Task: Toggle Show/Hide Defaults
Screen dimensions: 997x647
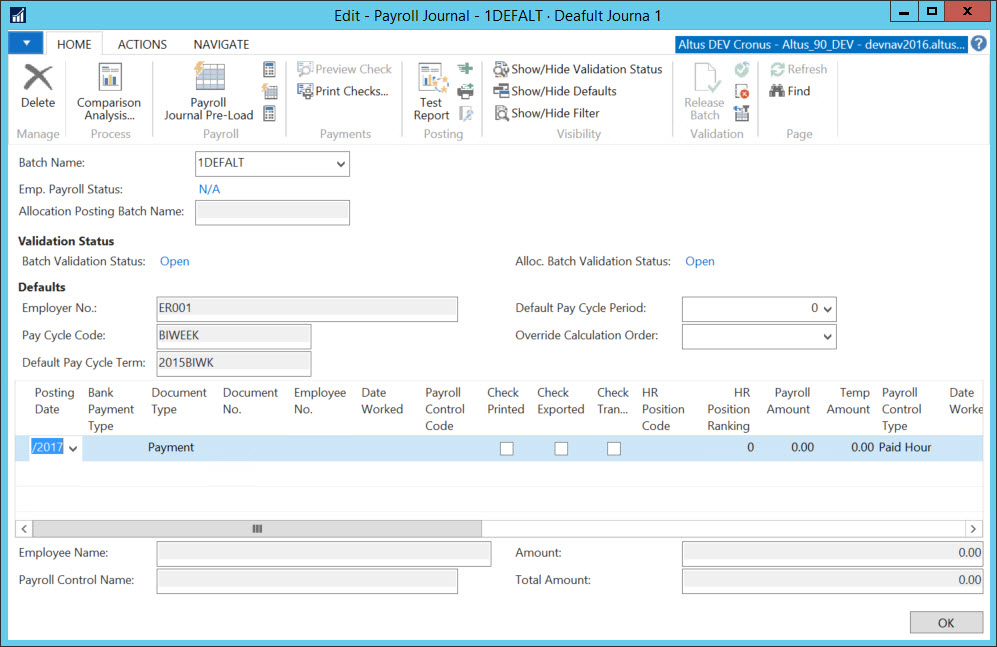Action: pos(555,91)
